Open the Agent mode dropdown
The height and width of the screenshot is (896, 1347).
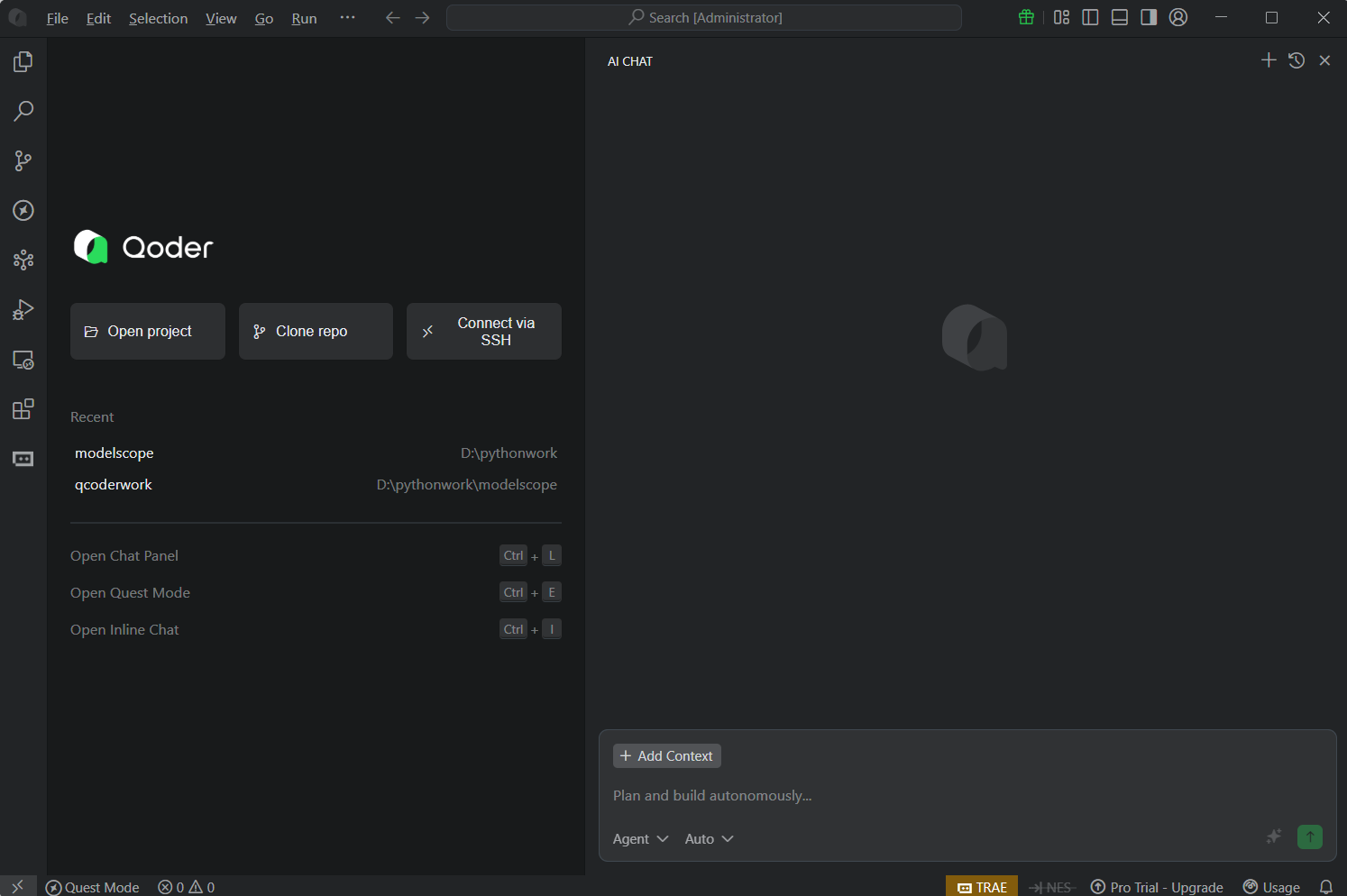click(x=640, y=838)
